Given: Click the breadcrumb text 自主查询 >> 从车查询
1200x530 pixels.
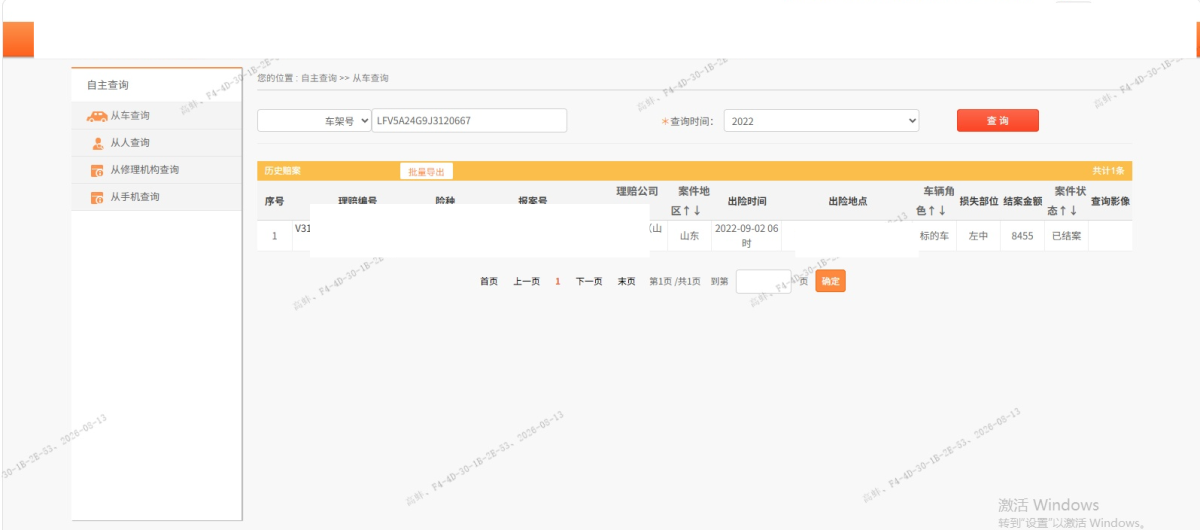Looking at the screenshot, I should click(x=344, y=78).
